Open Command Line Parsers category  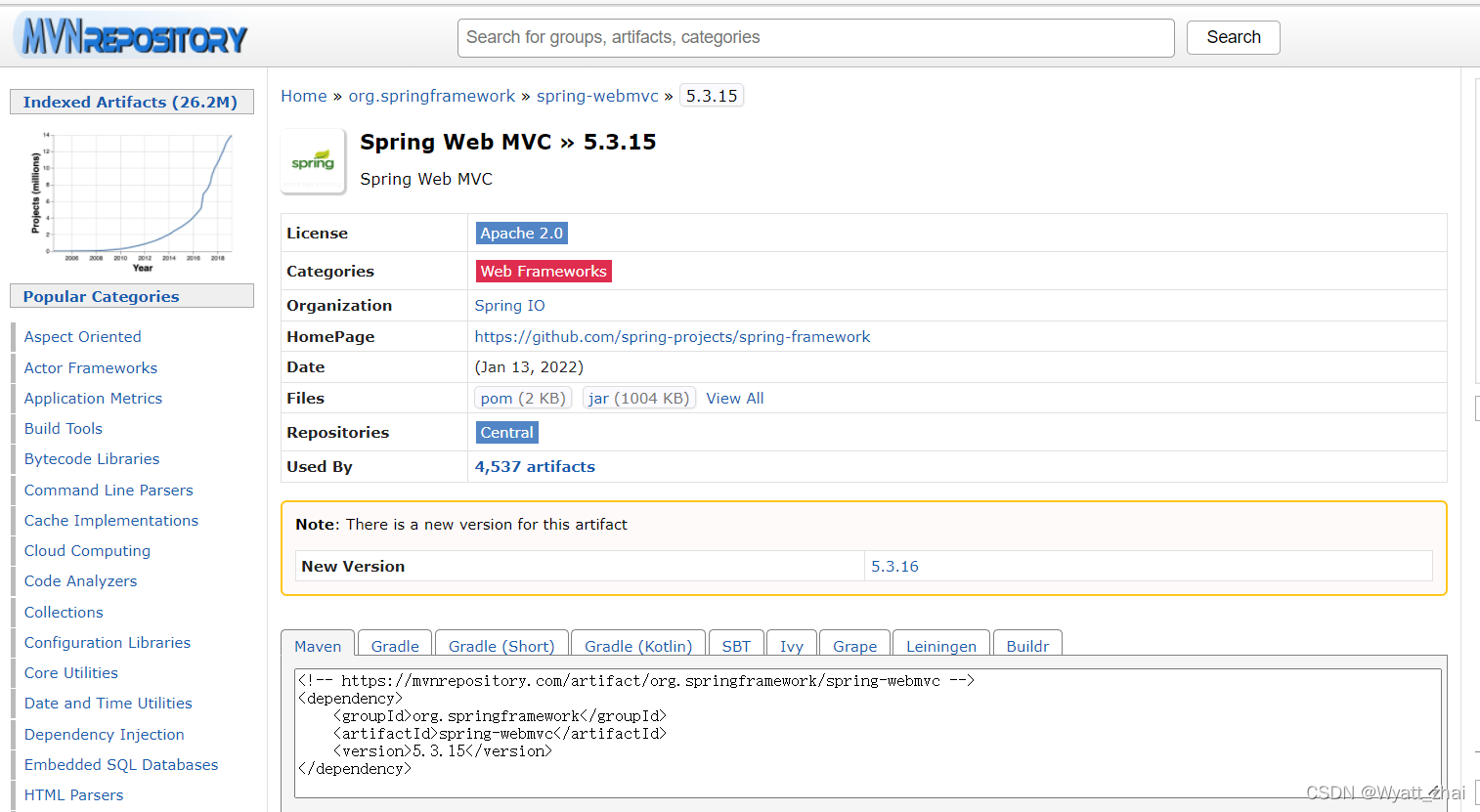(109, 491)
